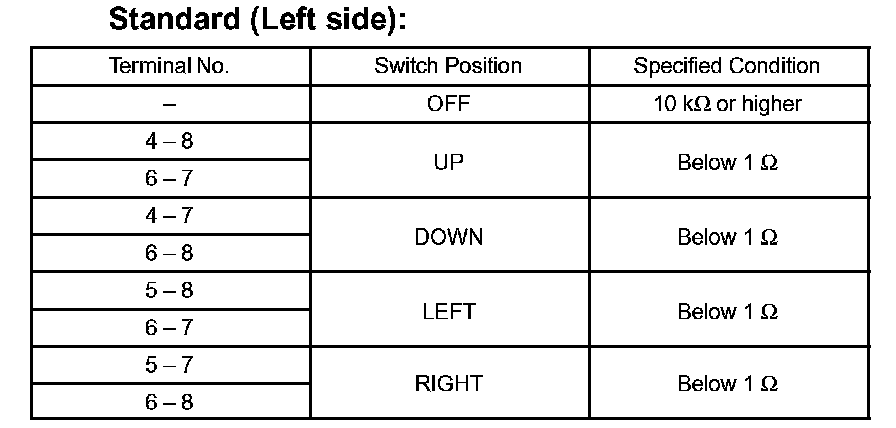Image resolution: width=896 pixels, height=428 pixels.
Task: Select "Below 1 Ω" for DOWN position
Action: click(x=727, y=236)
